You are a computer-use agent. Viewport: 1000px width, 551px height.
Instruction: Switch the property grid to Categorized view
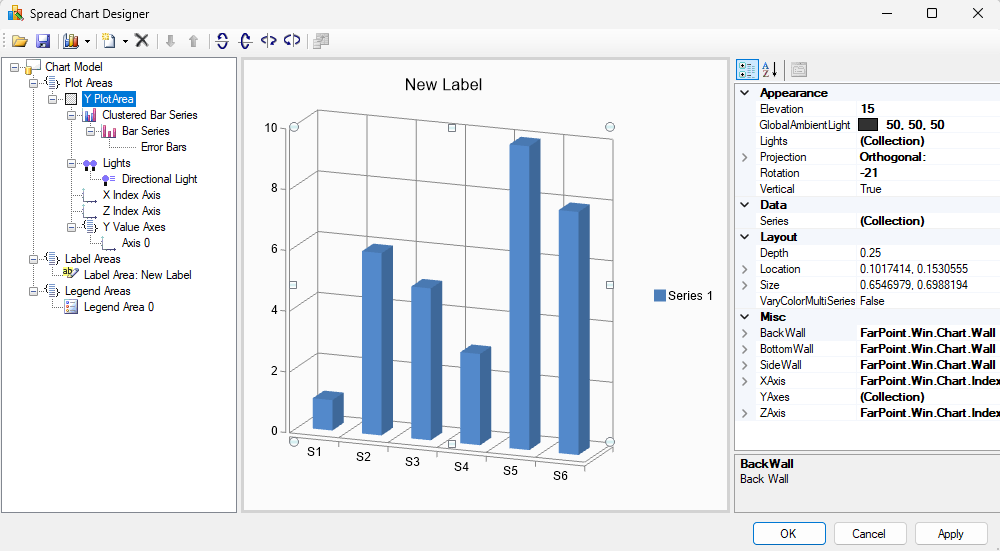pos(747,70)
